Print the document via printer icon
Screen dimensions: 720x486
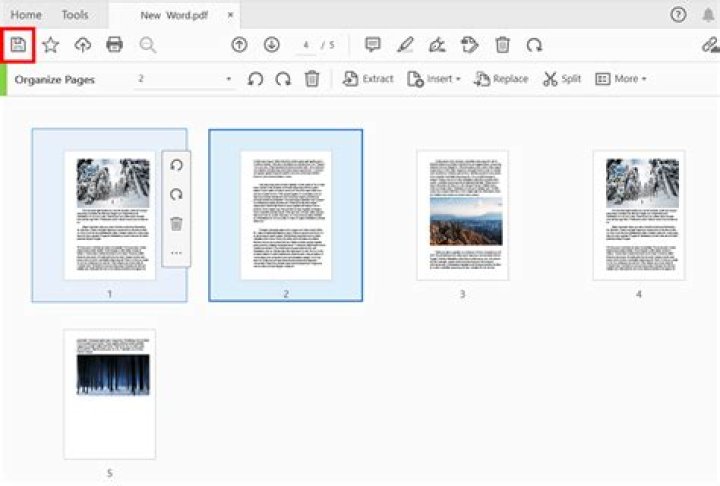coord(114,45)
